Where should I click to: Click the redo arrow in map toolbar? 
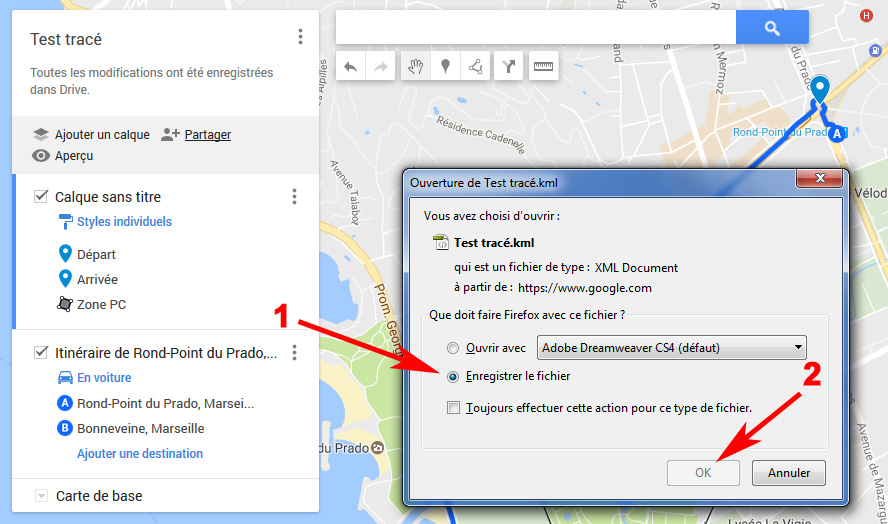(x=381, y=67)
